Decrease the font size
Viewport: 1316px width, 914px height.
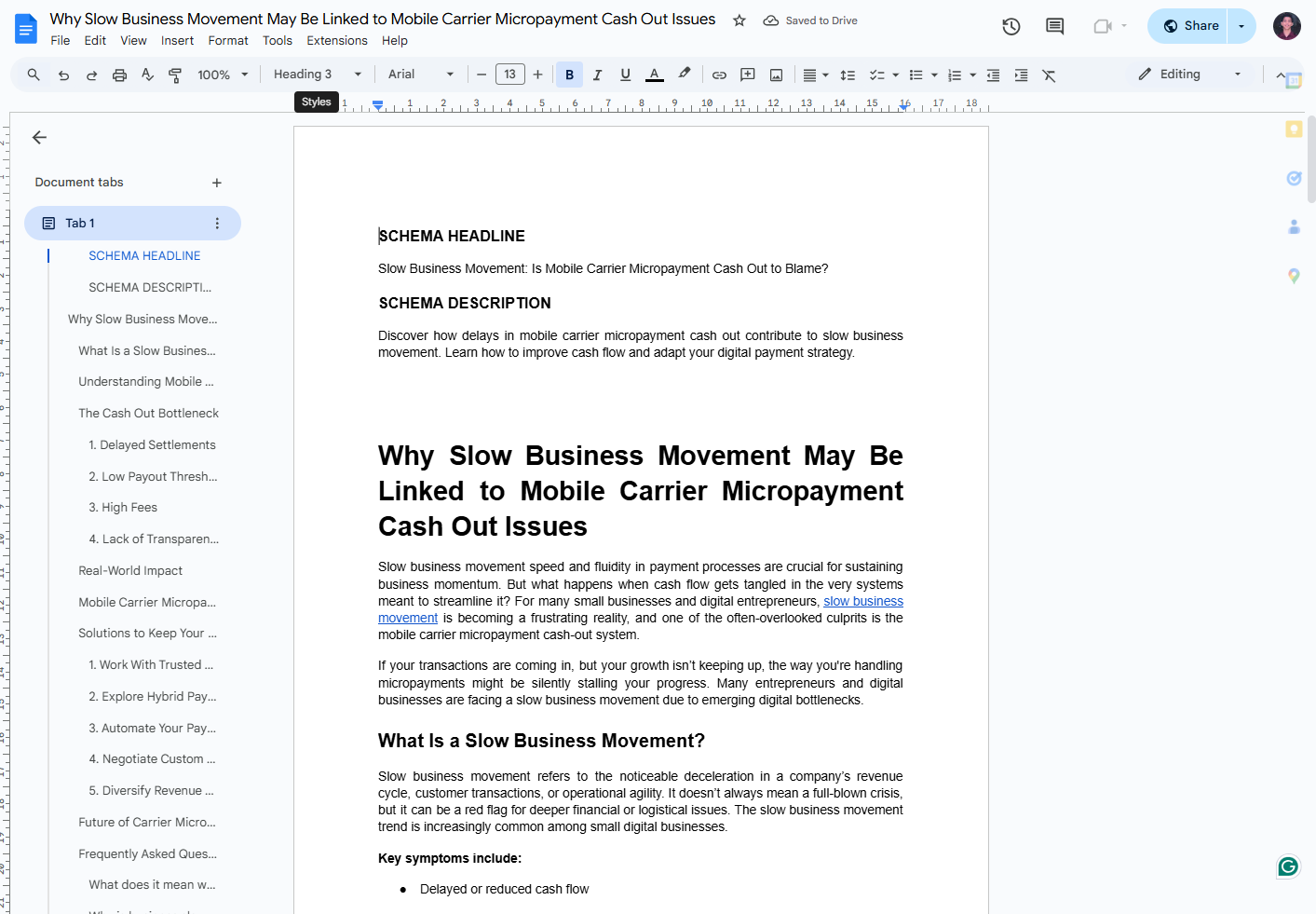coord(482,75)
